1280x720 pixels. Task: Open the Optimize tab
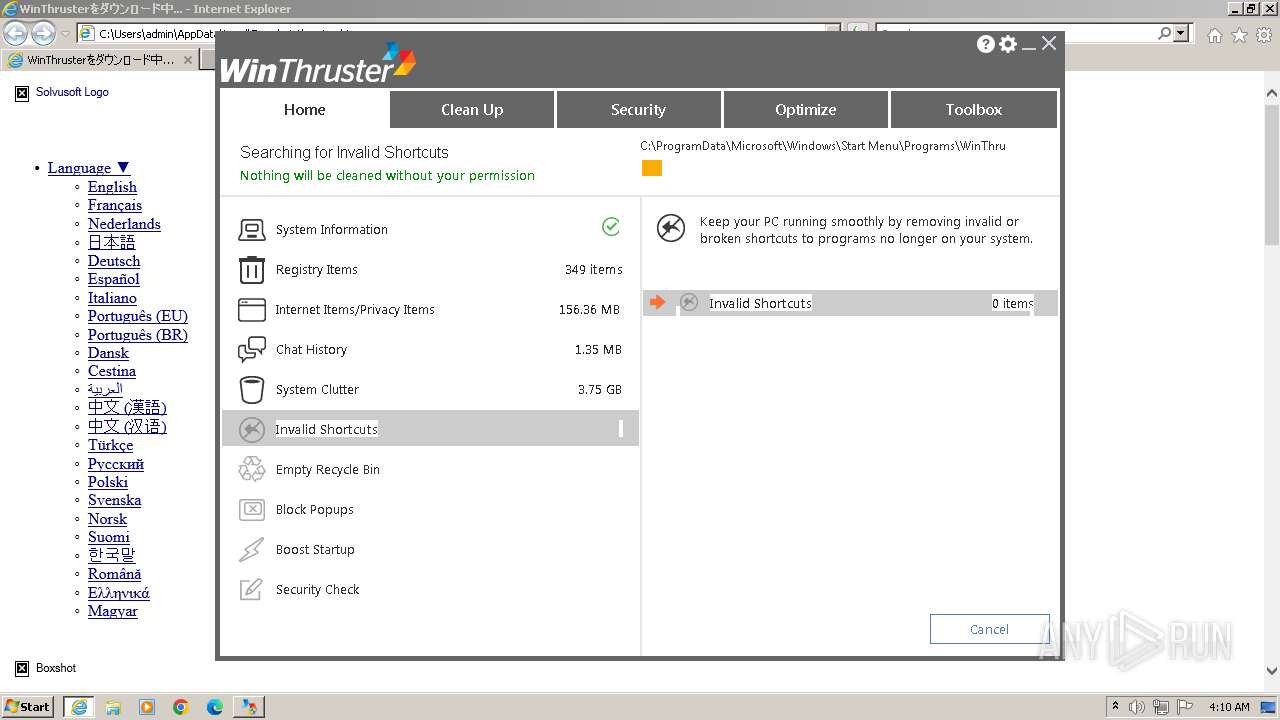805,110
